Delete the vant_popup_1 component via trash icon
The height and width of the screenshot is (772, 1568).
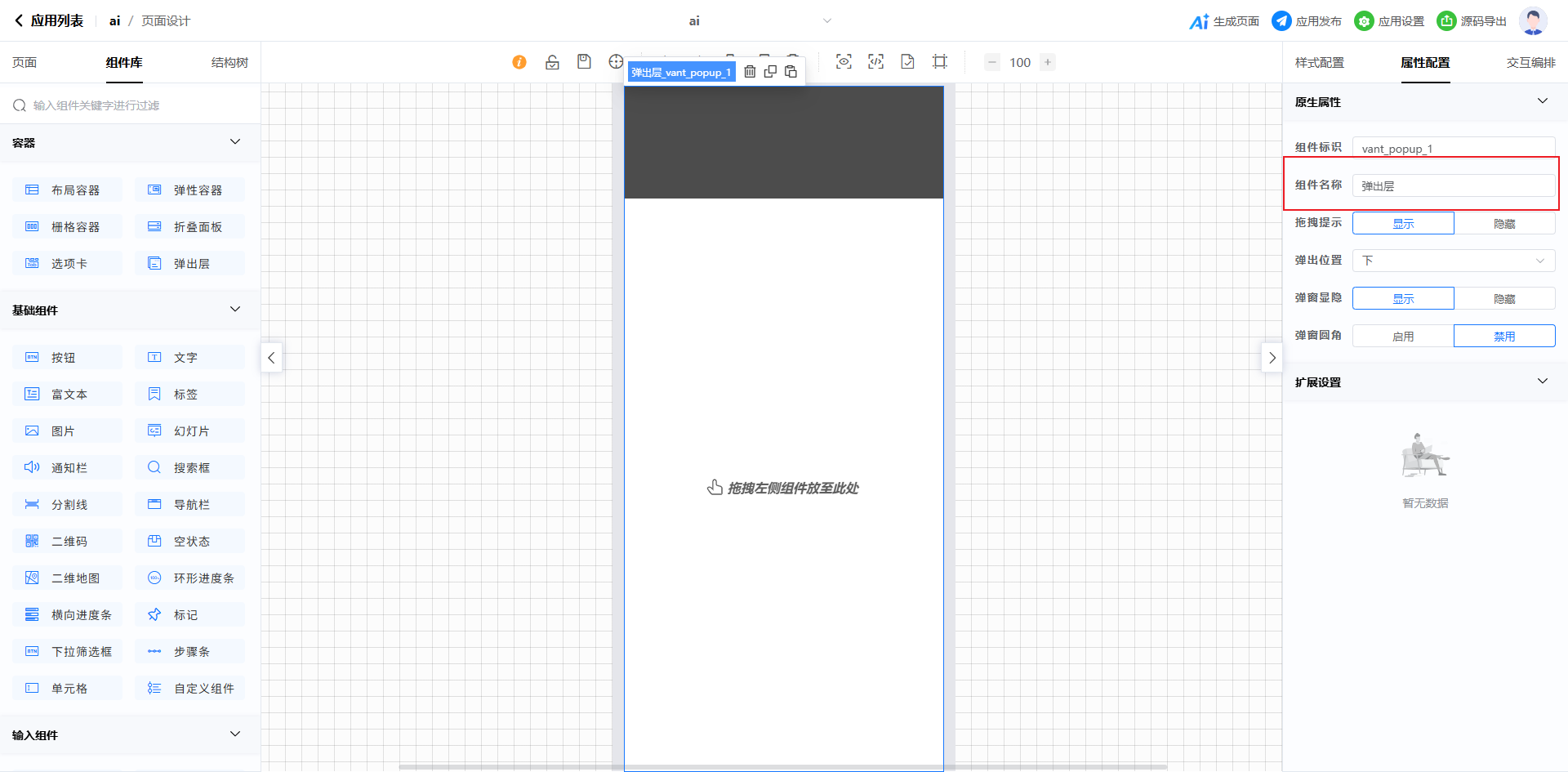tap(750, 72)
